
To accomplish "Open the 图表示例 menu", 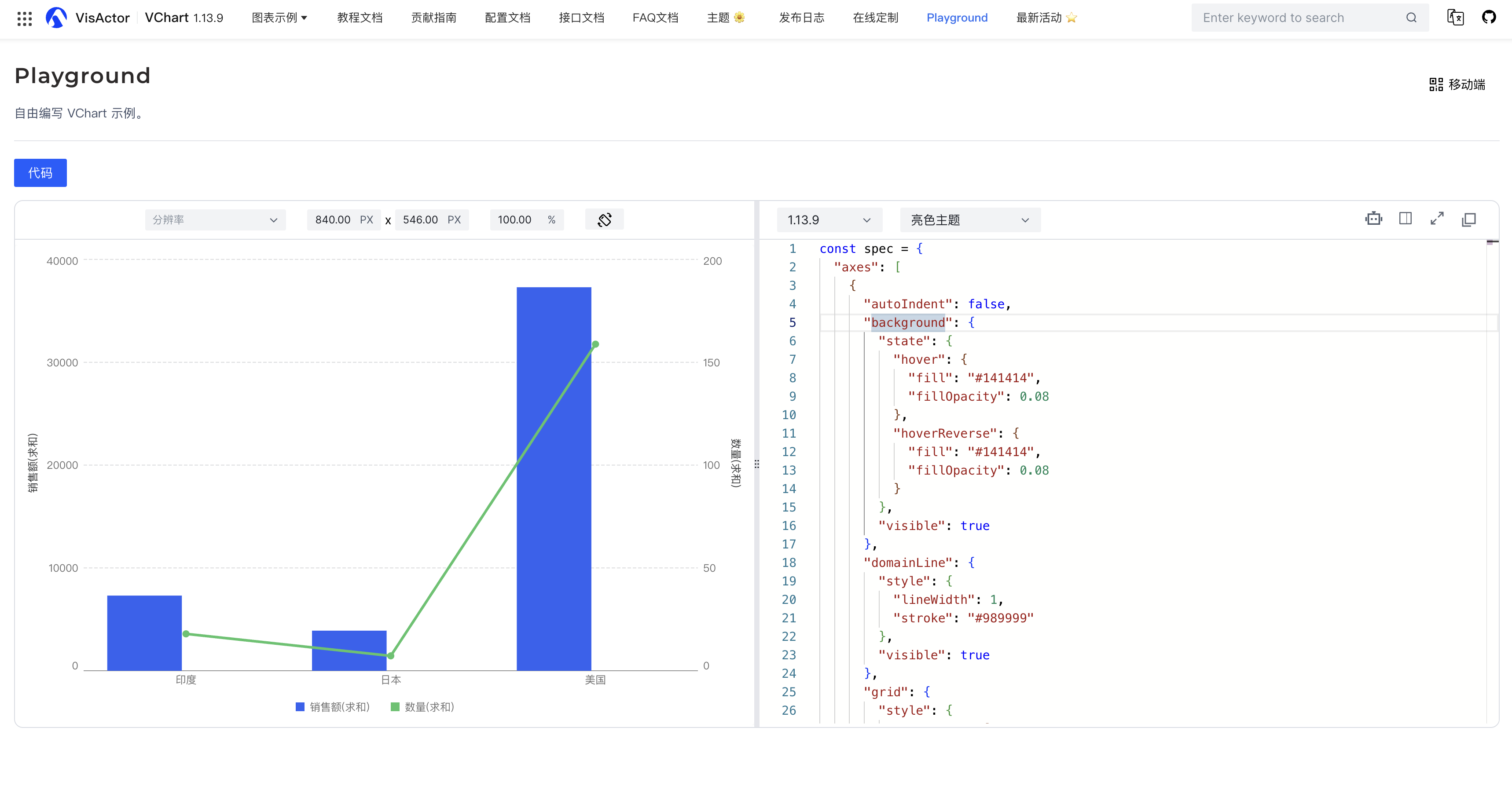I will click(x=279, y=18).
